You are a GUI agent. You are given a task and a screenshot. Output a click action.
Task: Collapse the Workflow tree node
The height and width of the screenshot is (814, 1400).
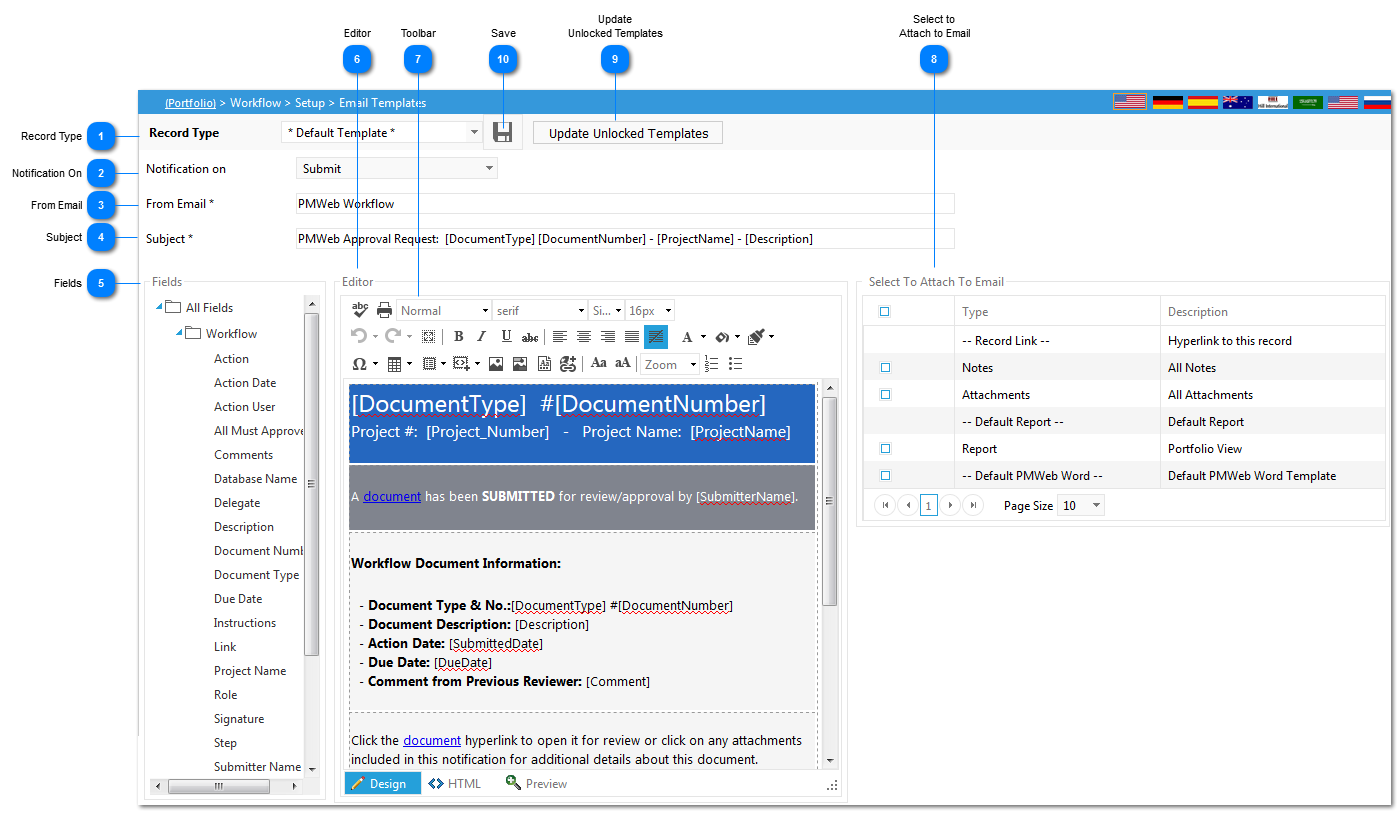coord(179,333)
